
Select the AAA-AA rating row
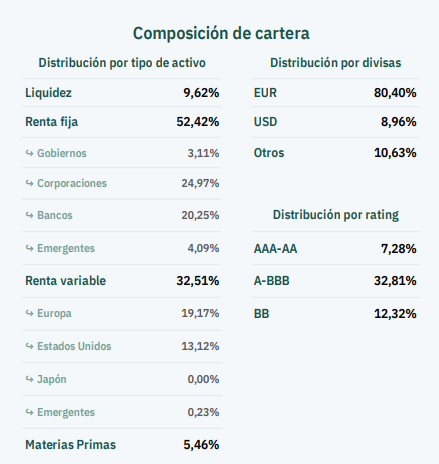[335, 249]
